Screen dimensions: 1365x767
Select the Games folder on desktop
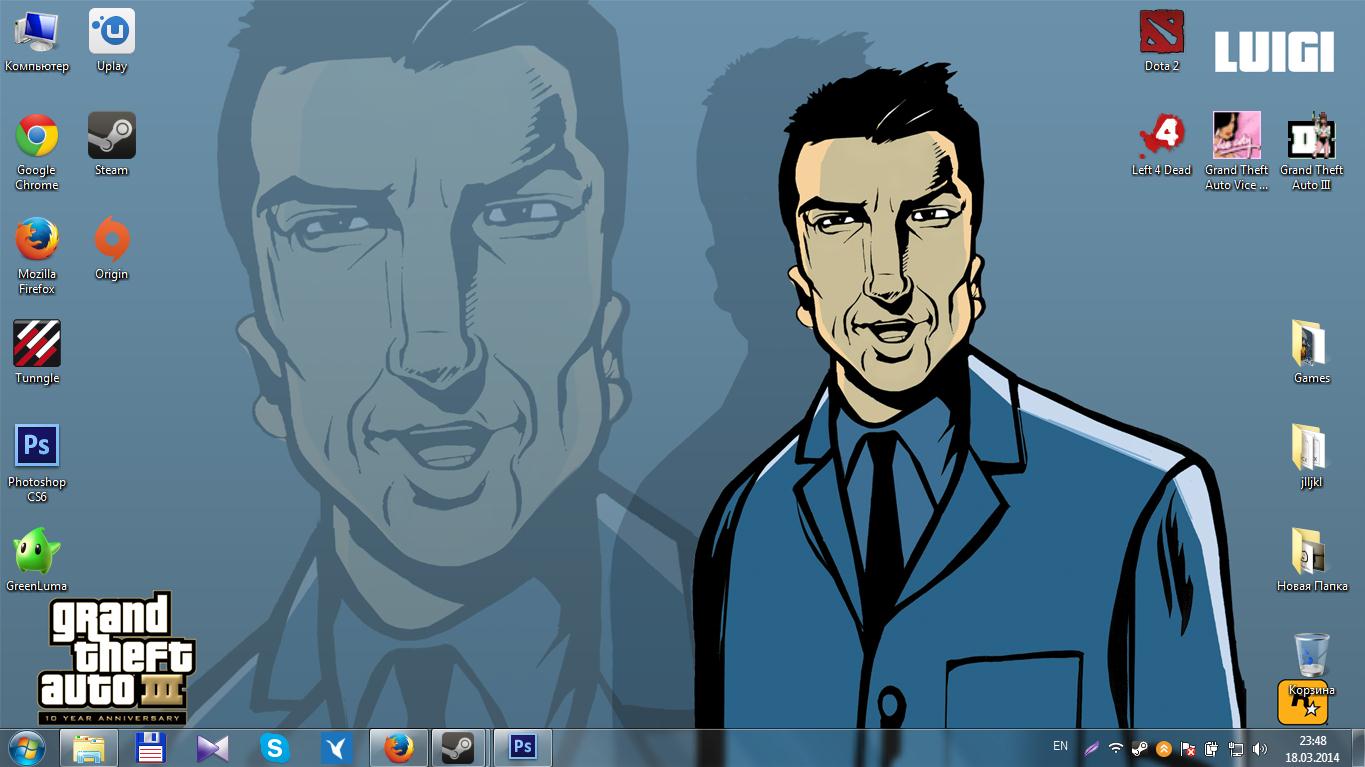tap(1312, 353)
